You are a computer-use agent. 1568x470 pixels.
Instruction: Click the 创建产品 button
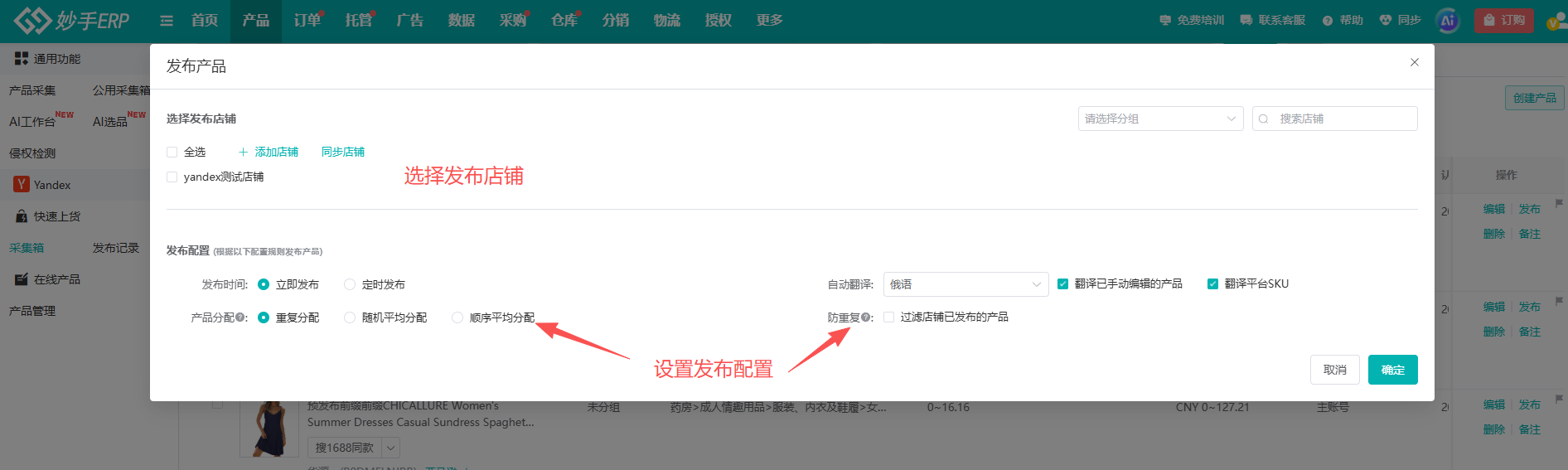coord(1535,98)
